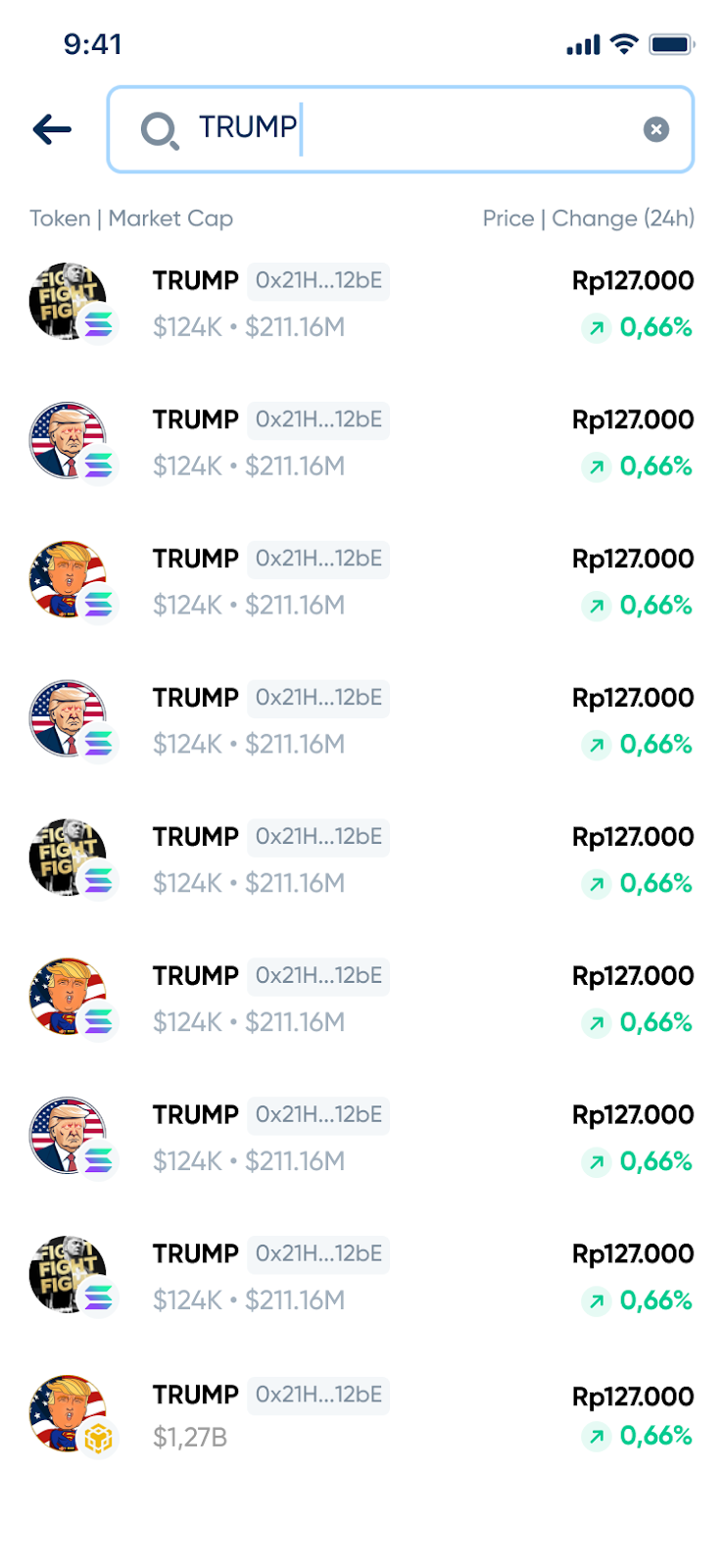The height and width of the screenshot is (1568, 724).
Task: Sort by Token | Market Cap header
Action: pyautogui.click(x=131, y=219)
